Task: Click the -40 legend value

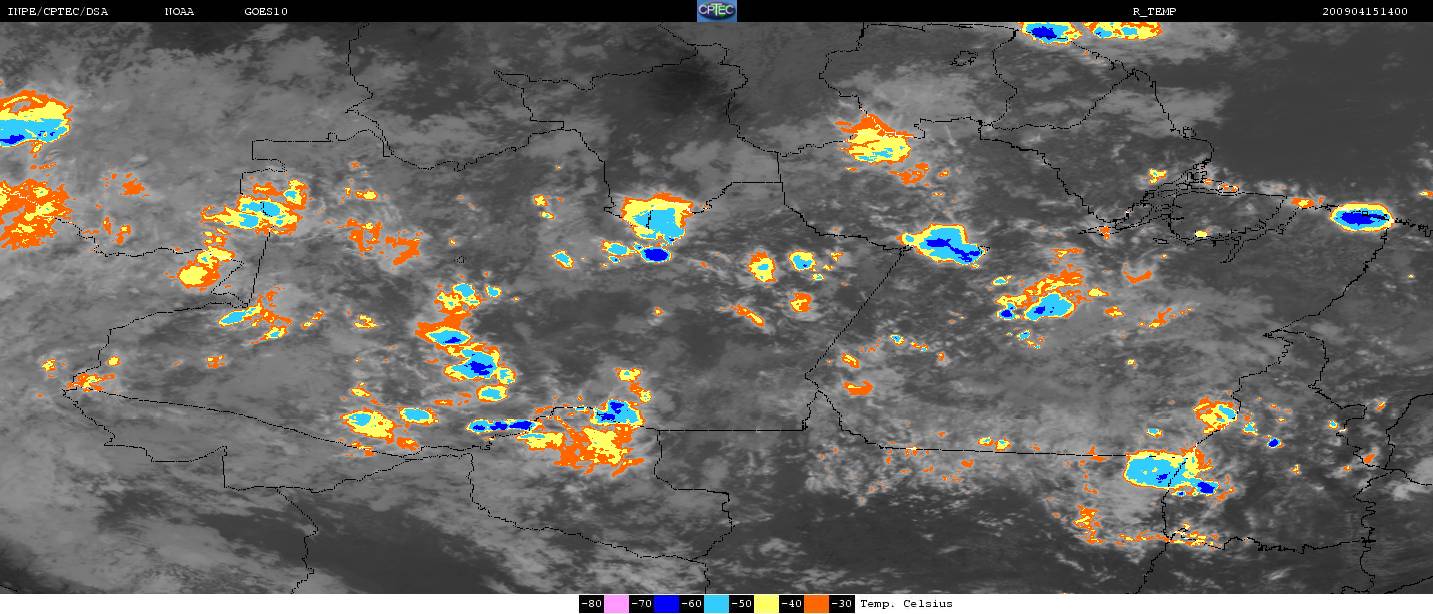Action: point(792,604)
